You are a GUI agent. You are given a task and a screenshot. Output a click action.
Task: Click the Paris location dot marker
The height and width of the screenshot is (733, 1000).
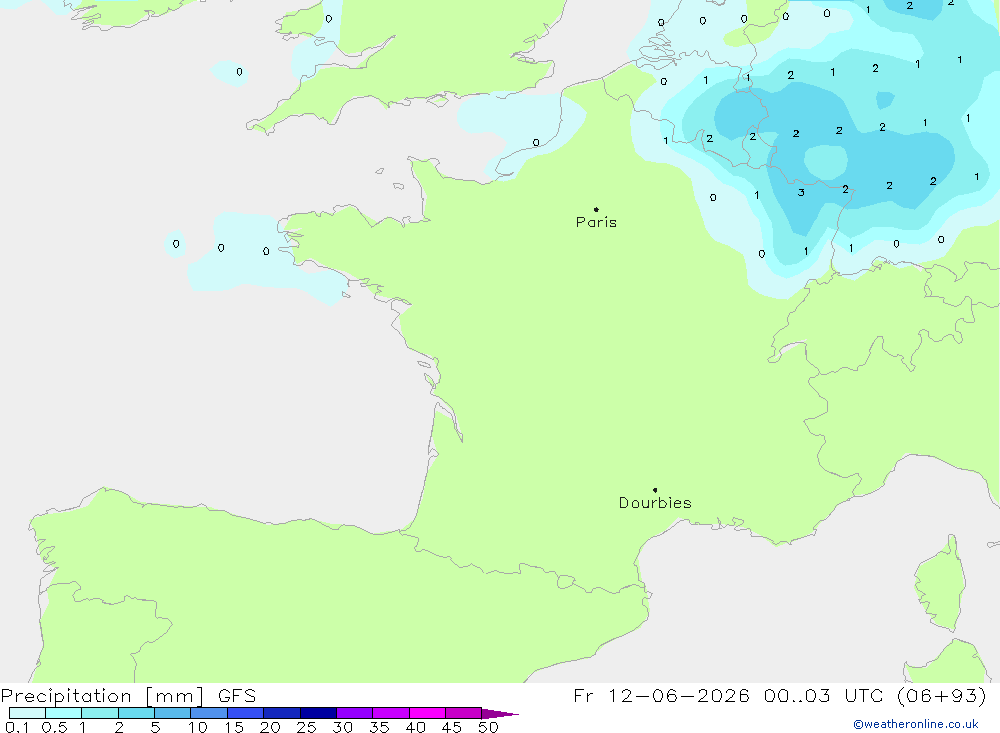click(x=596, y=209)
